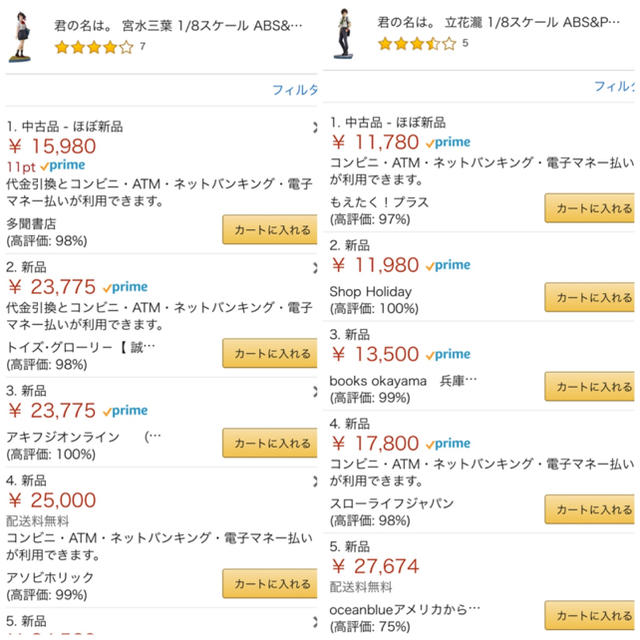Expand the ¥25,000 offer chevron
Viewport: 640px width, 640px height.
[315, 481]
